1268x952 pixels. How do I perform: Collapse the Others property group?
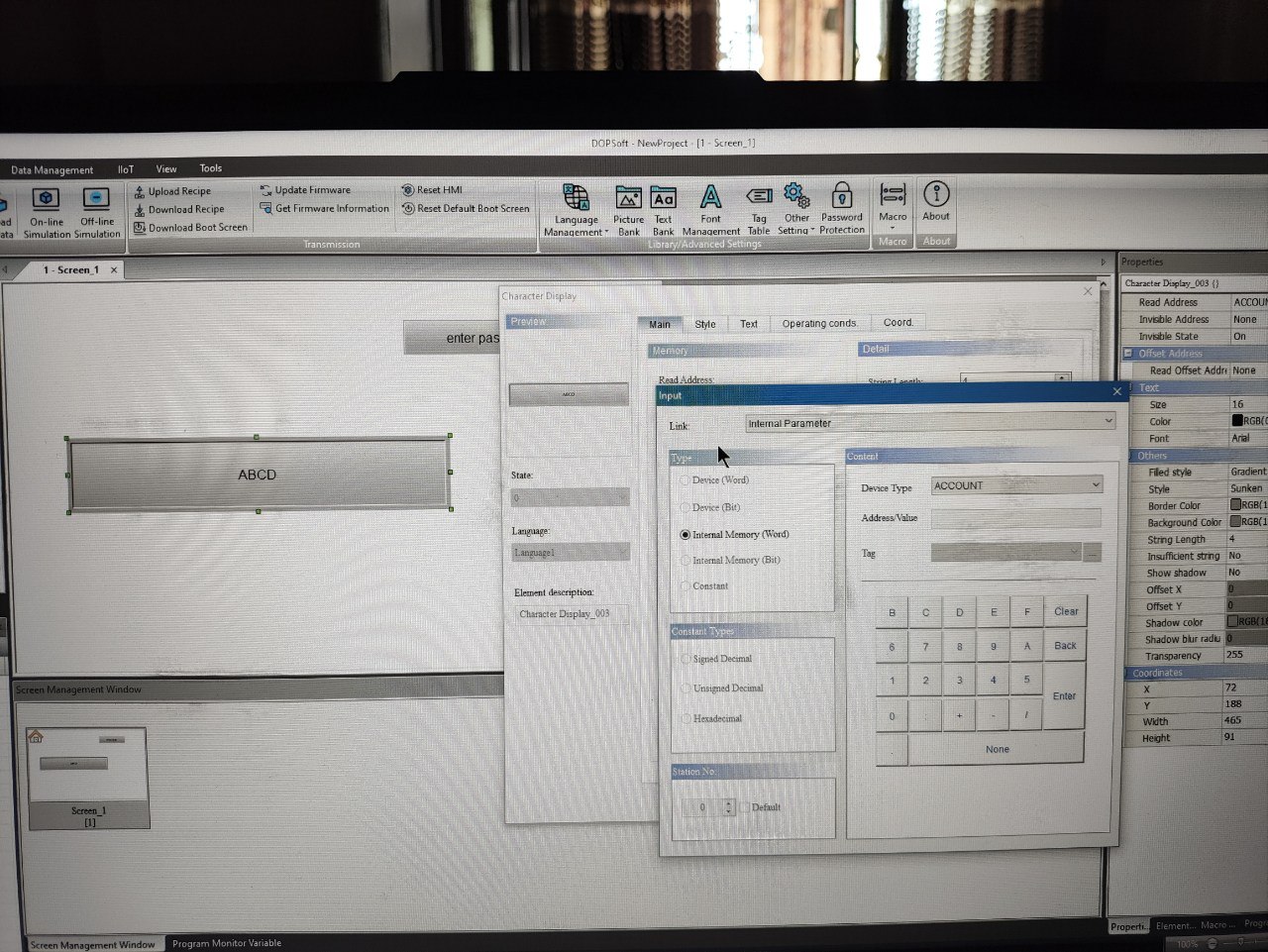[x=1130, y=456]
